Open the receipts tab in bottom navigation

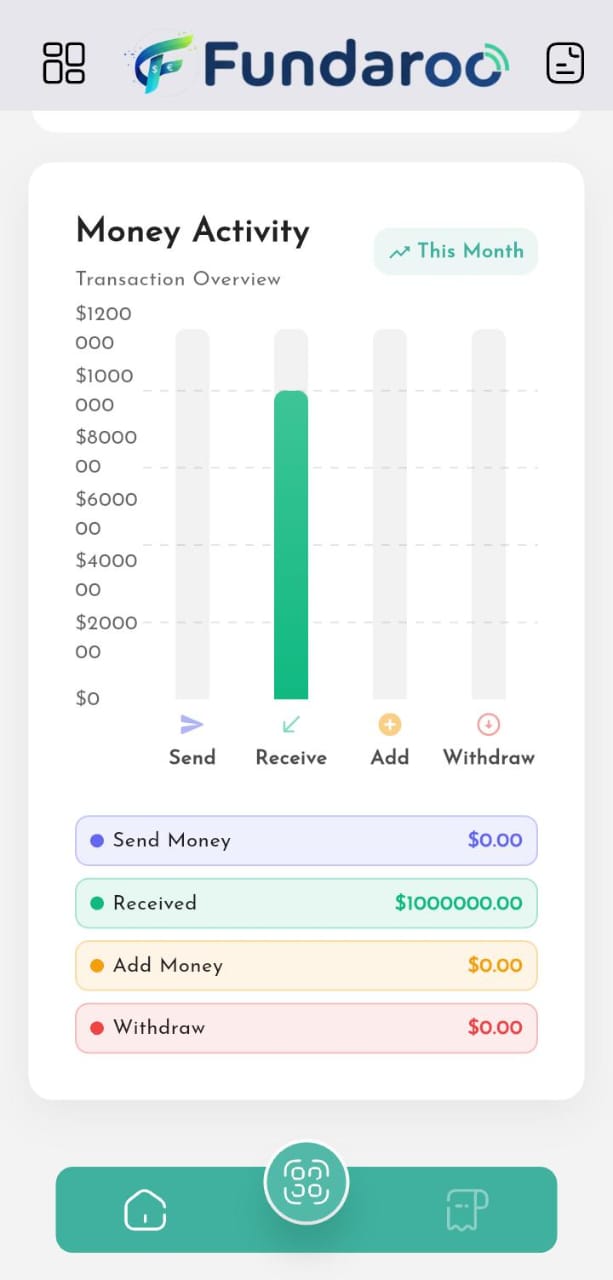pos(467,1210)
